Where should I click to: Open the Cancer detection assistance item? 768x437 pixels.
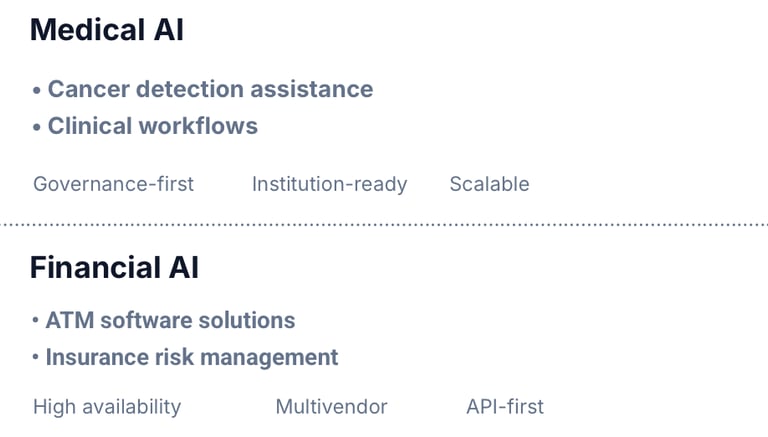click(210, 89)
